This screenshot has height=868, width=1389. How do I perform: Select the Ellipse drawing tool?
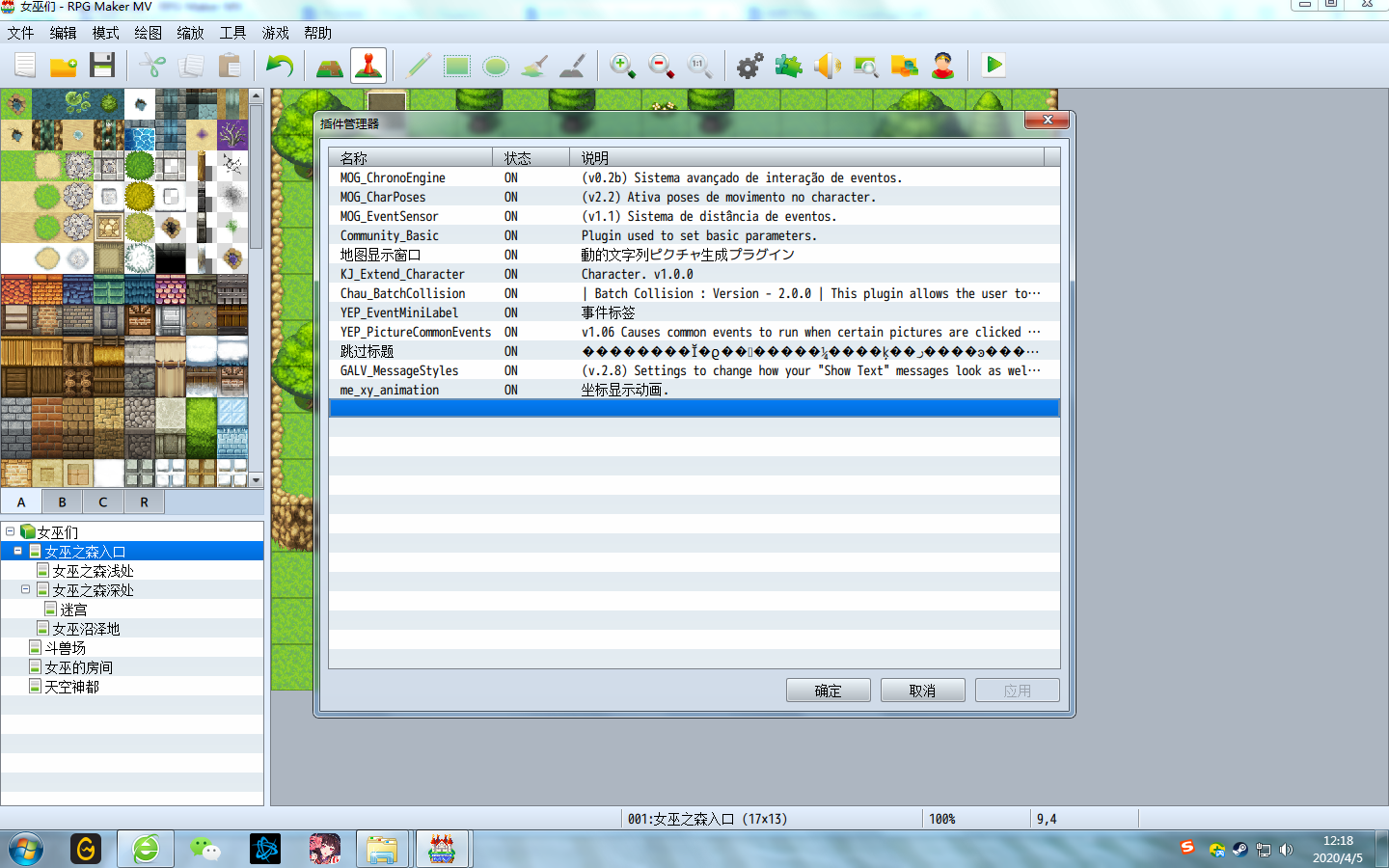click(x=496, y=66)
